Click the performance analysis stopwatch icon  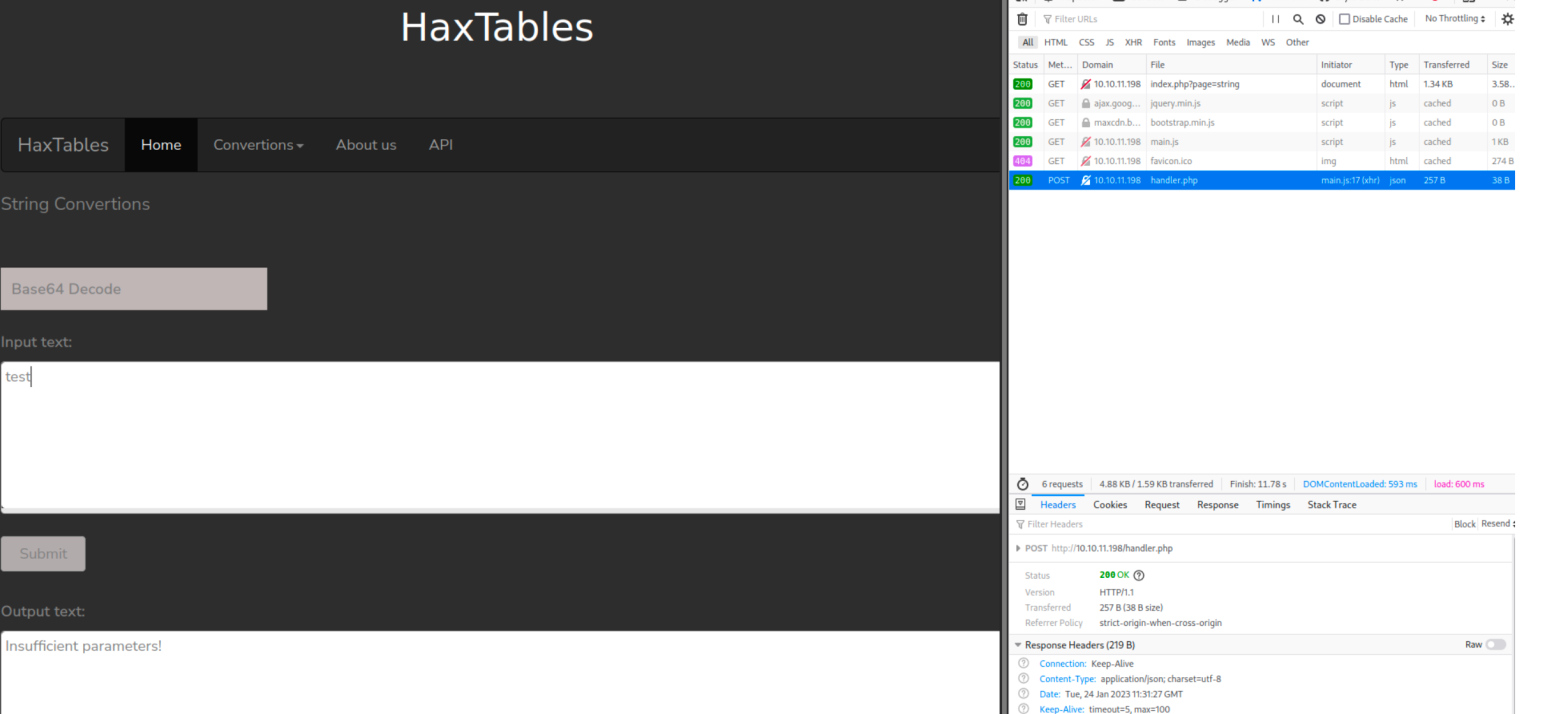(1022, 484)
